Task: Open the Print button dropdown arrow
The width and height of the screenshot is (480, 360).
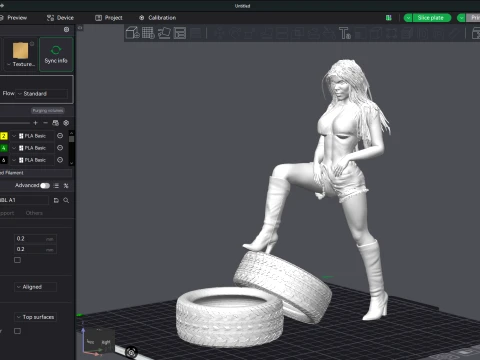Action: coord(461,18)
